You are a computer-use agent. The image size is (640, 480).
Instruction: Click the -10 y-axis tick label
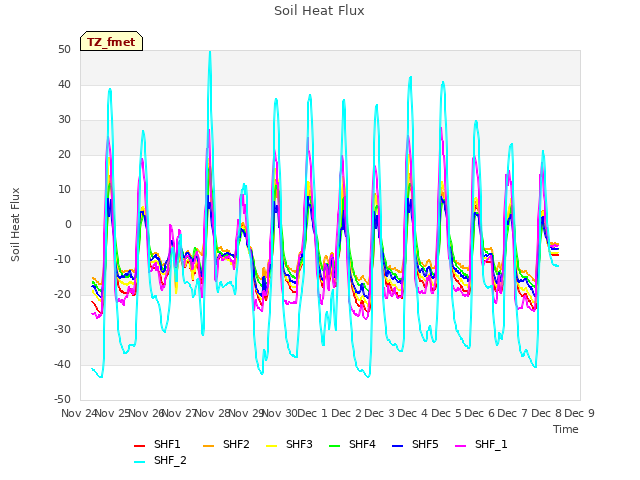pyautogui.click(x=62, y=260)
